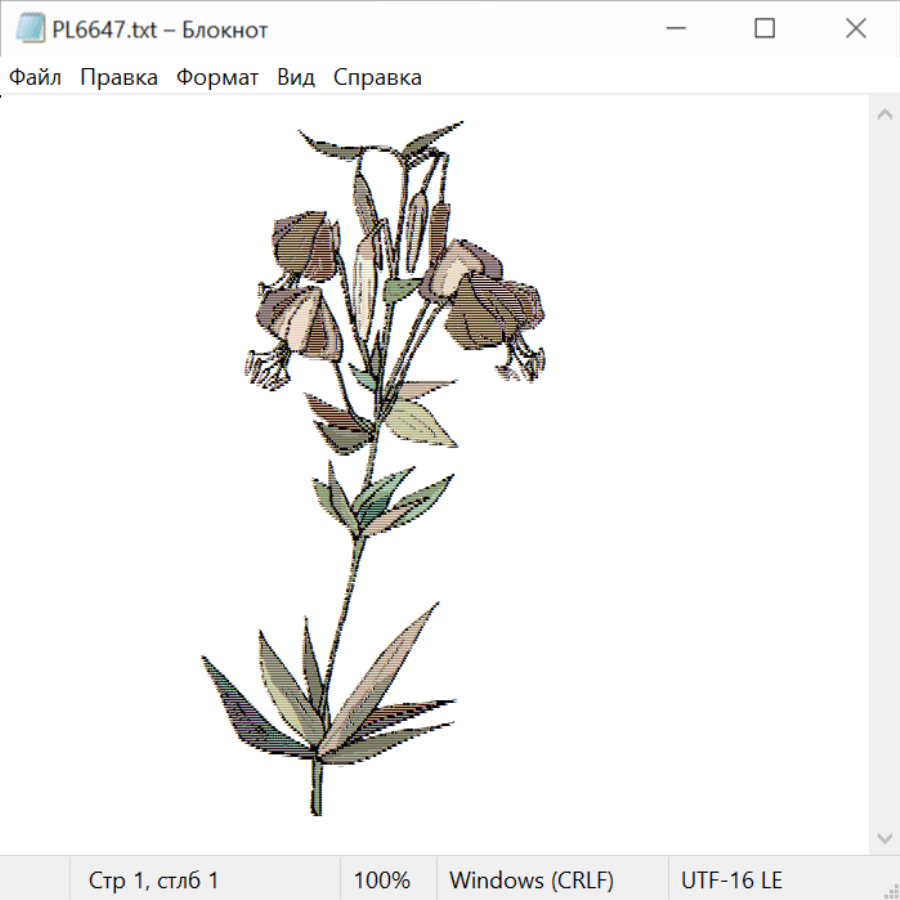Open the Справка menu
The width and height of the screenshot is (900, 900).
pos(377,77)
